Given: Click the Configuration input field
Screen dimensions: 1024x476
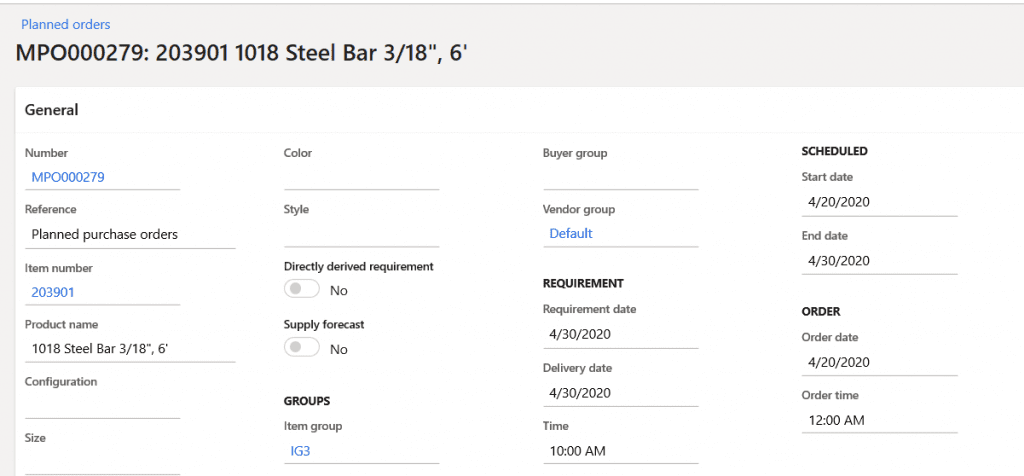Looking at the screenshot, I should [x=102, y=405].
